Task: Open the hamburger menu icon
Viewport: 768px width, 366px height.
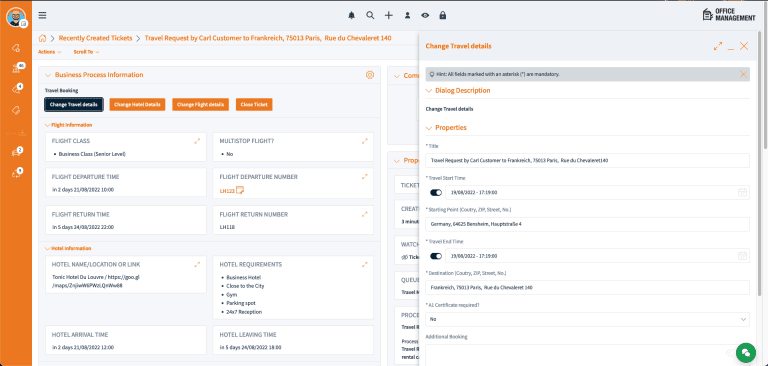Action: [x=43, y=15]
